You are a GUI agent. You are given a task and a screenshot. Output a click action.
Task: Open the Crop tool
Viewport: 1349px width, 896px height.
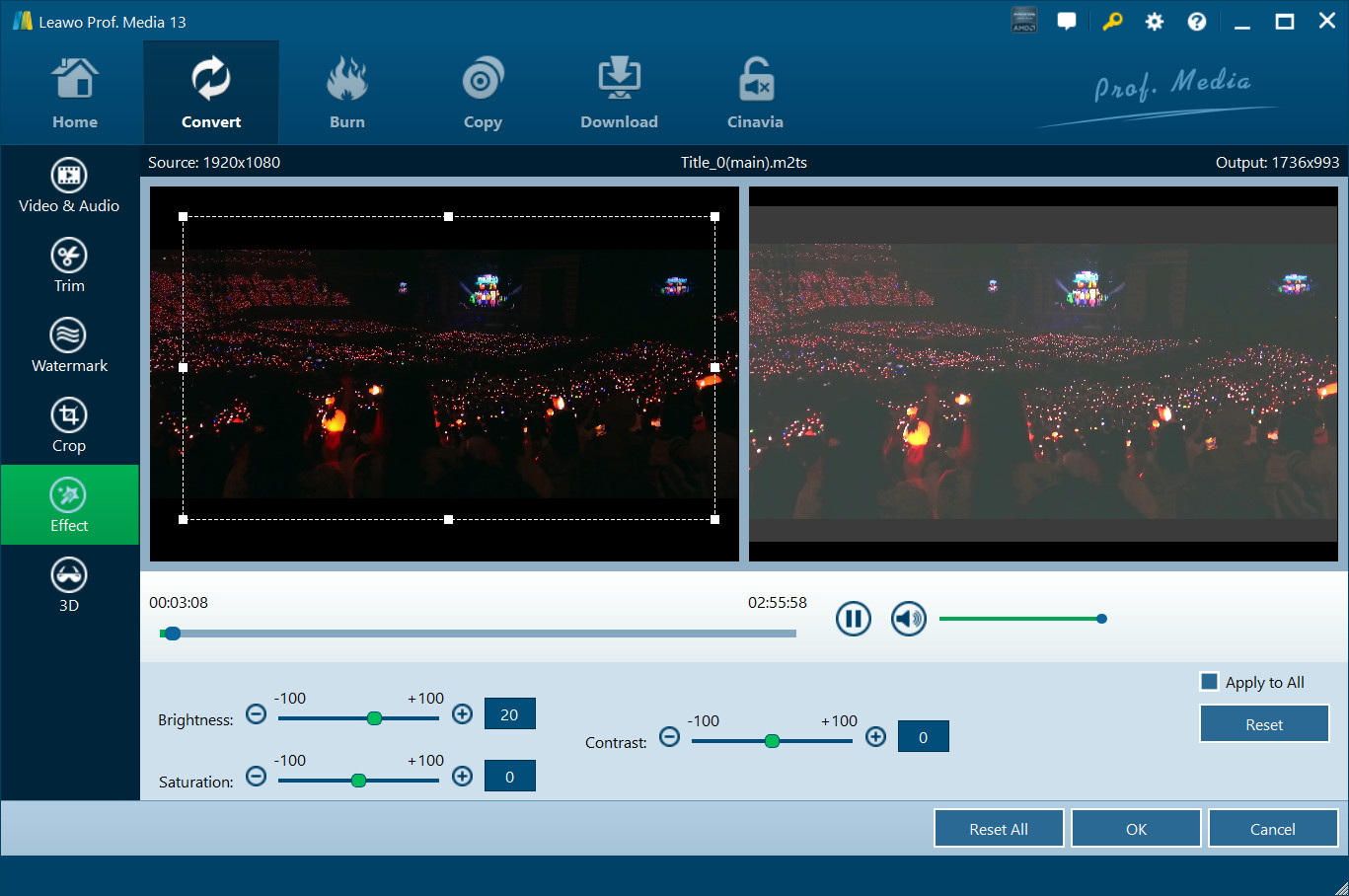tap(69, 425)
